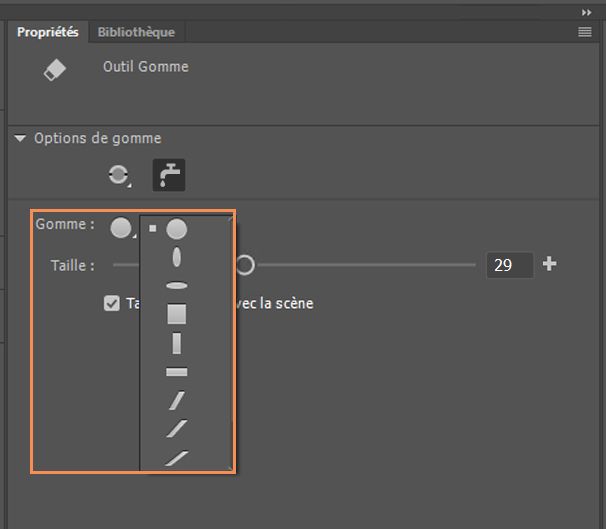Open the eraser mode selector
This screenshot has height=529, width=606.
(x=119, y=175)
